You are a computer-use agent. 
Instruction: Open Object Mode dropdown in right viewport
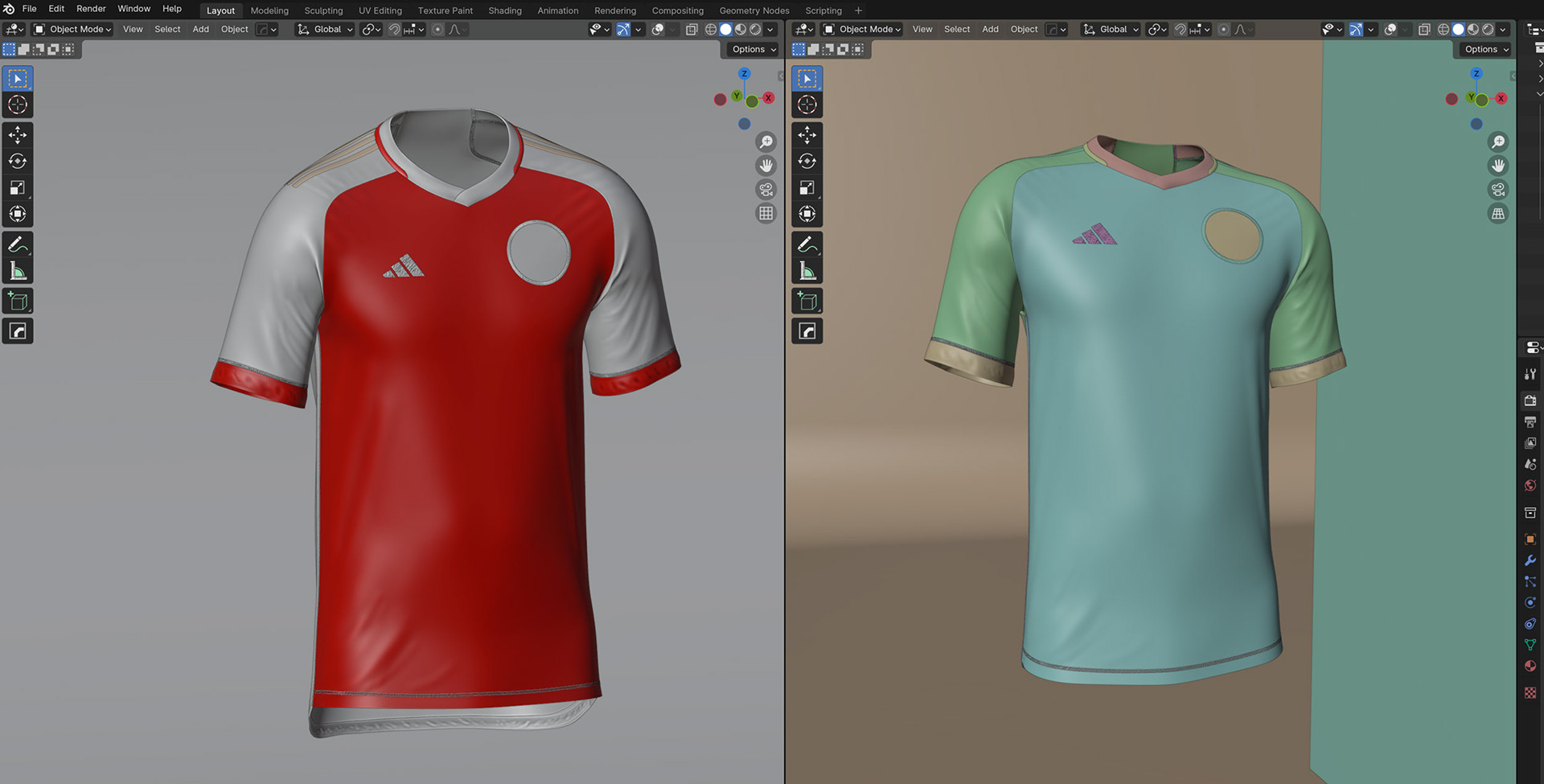click(863, 29)
